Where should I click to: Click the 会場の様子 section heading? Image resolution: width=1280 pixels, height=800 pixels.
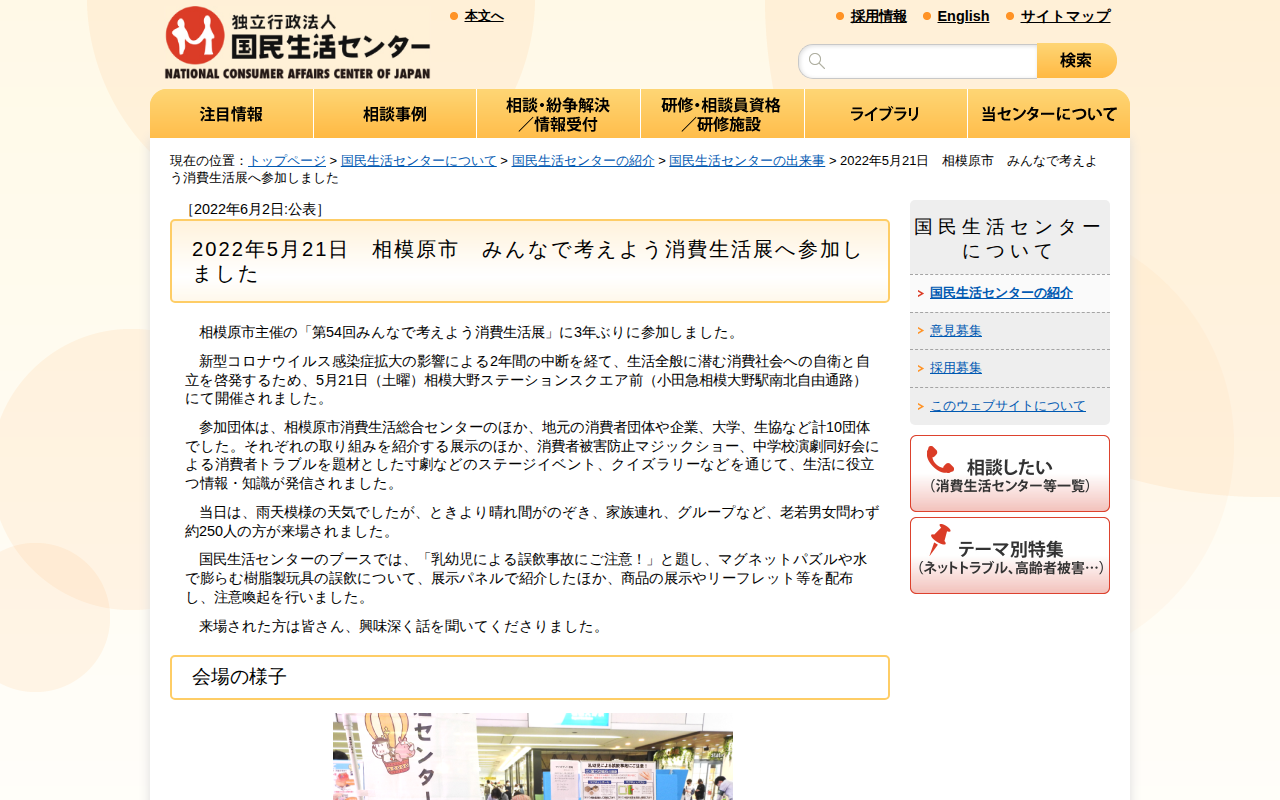(x=530, y=677)
